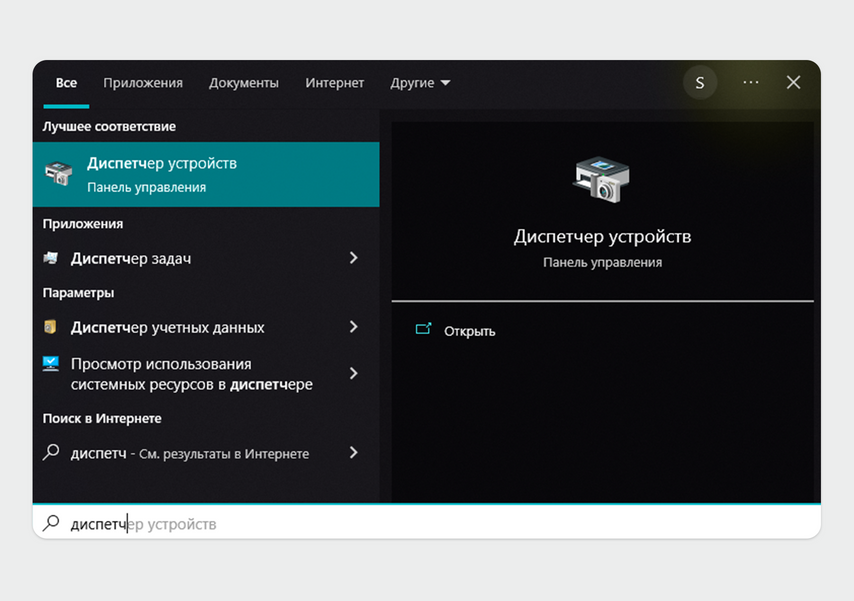This screenshot has height=601, width=854.
Task: Click the monitor icon beside Просмотр использования
Action: 51,363
